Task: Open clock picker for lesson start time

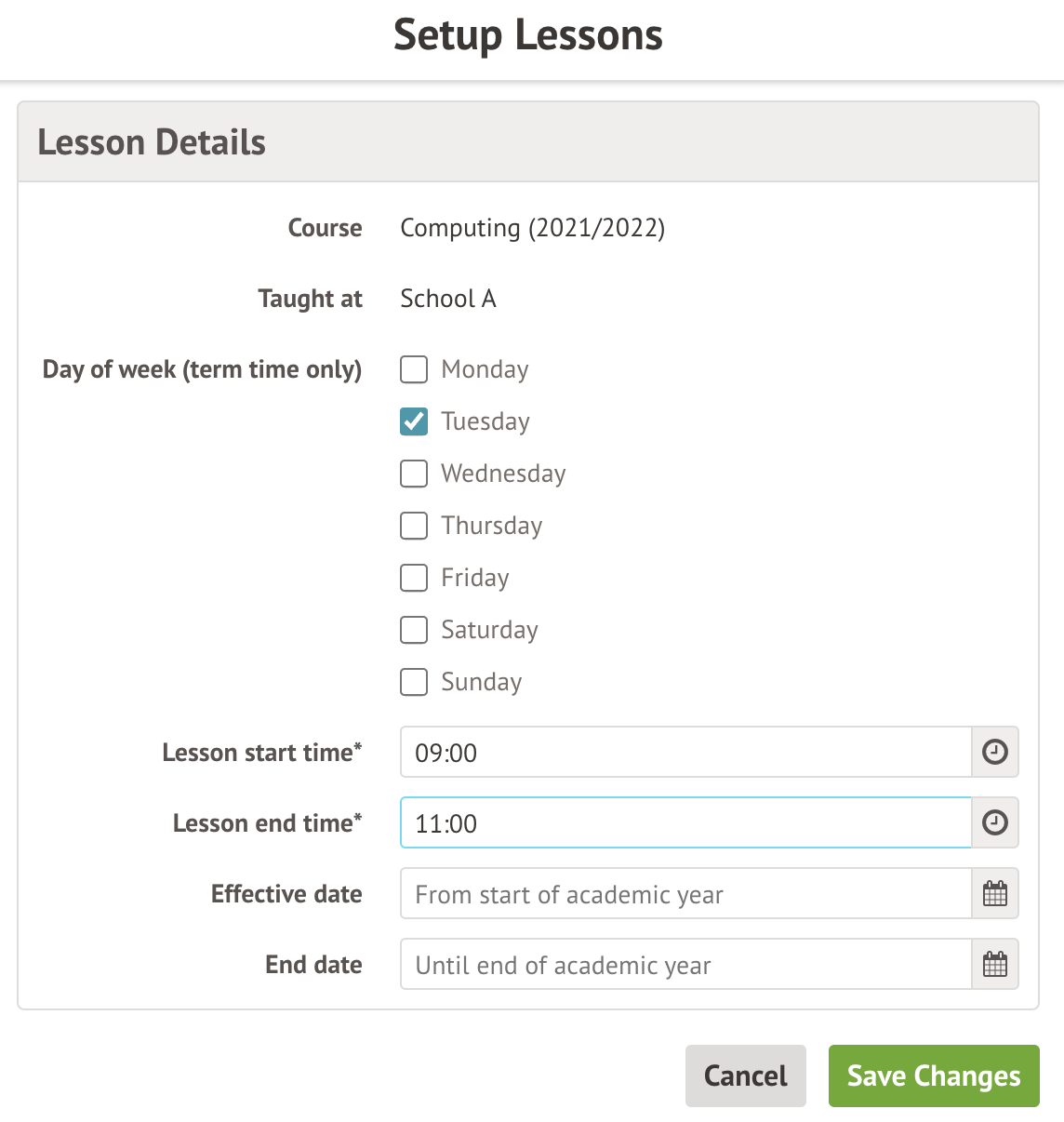Action: point(995,752)
